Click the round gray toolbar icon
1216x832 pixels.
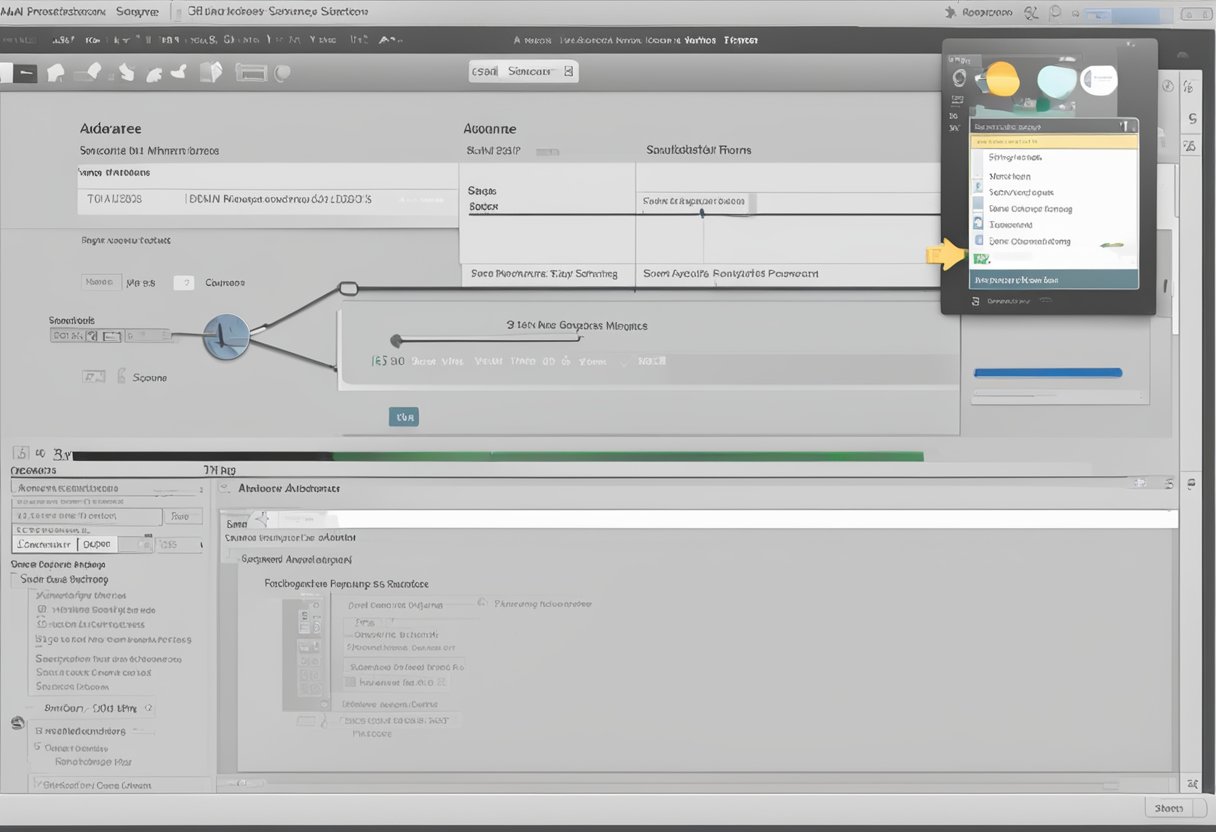click(282, 72)
